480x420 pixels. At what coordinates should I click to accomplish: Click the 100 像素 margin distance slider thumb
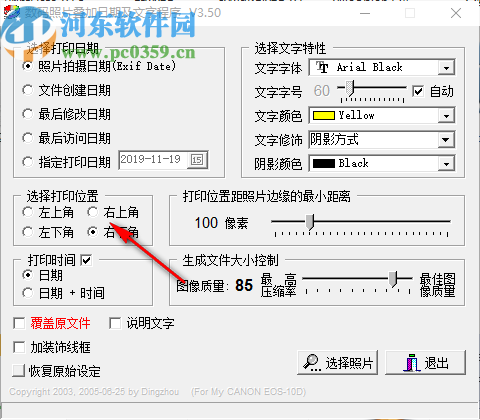[x=310, y=222]
